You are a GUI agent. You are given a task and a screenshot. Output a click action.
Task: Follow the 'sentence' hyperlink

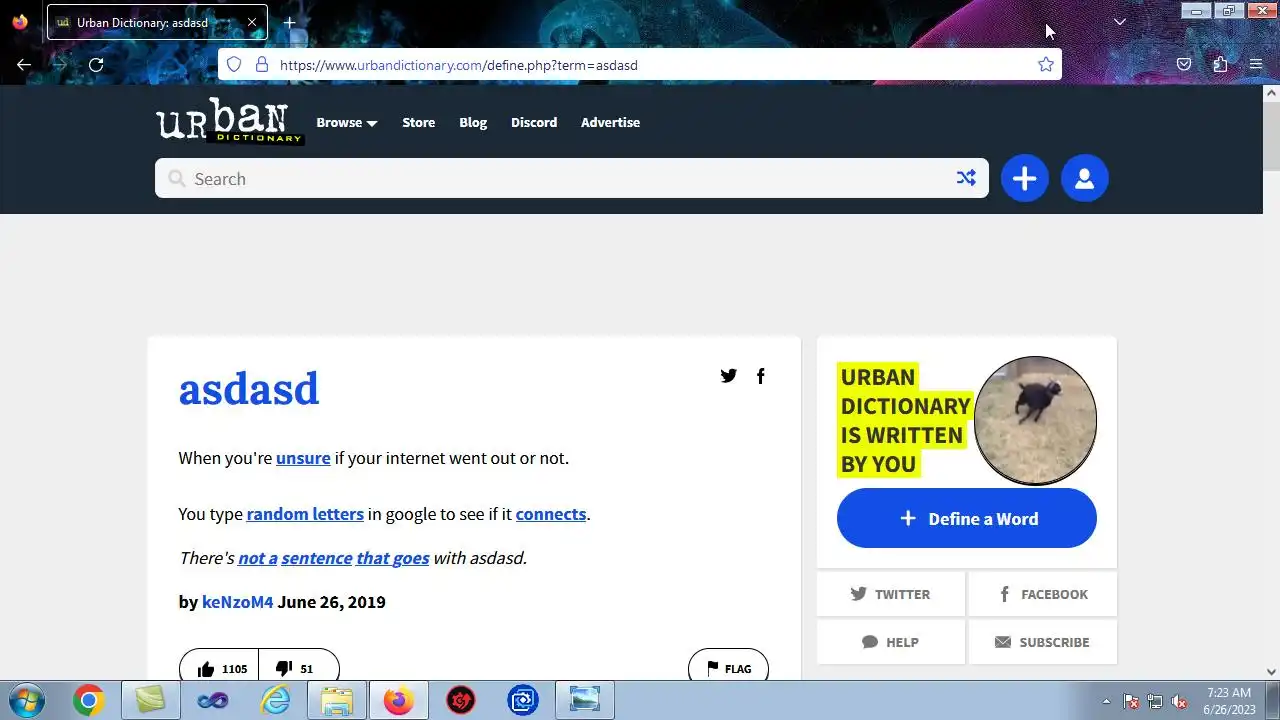(317, 558)
